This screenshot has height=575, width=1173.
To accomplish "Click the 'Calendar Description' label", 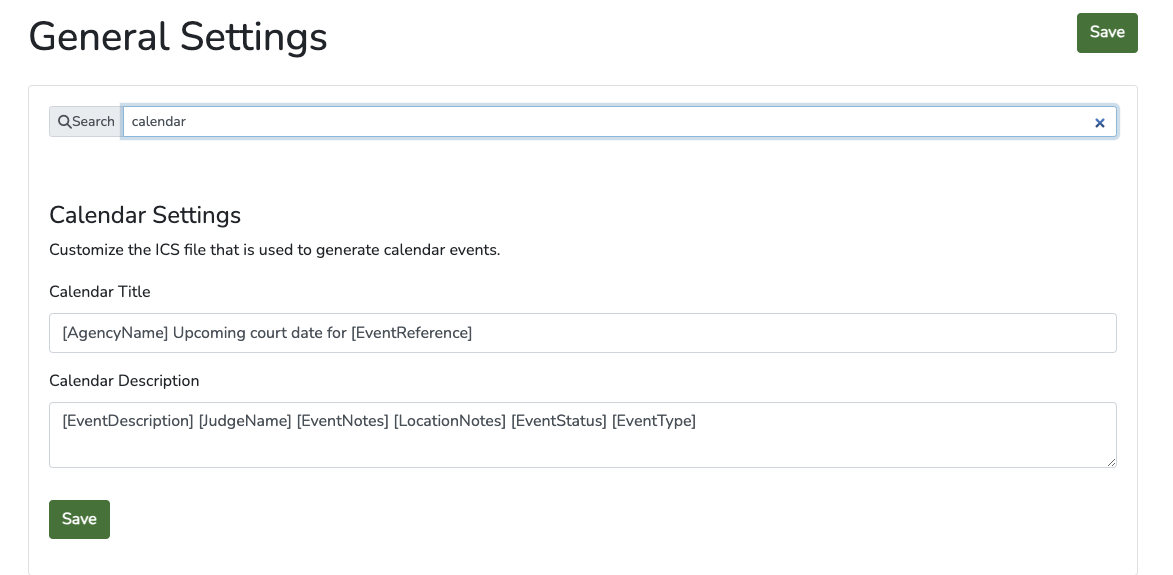I will pos(124,381).
